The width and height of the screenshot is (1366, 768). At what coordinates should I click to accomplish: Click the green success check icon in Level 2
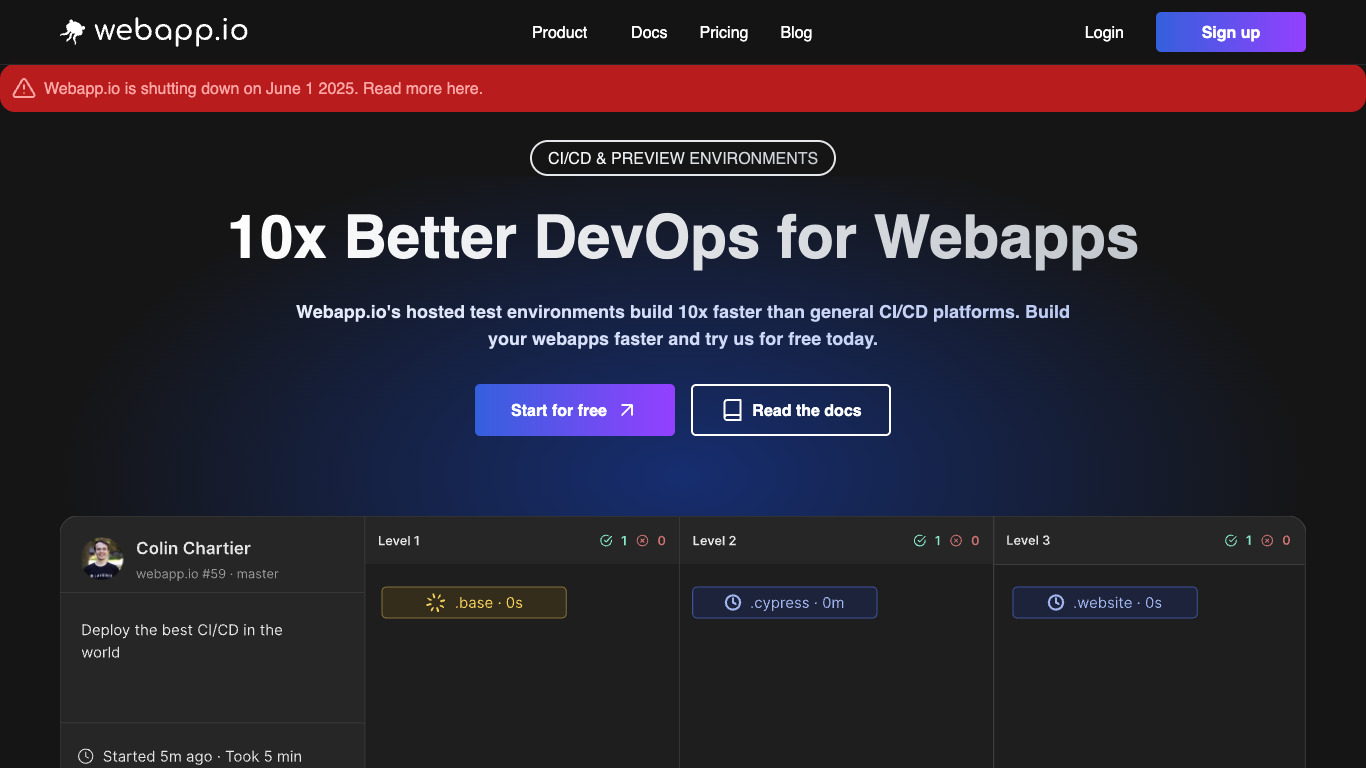(x=920, y=541)
